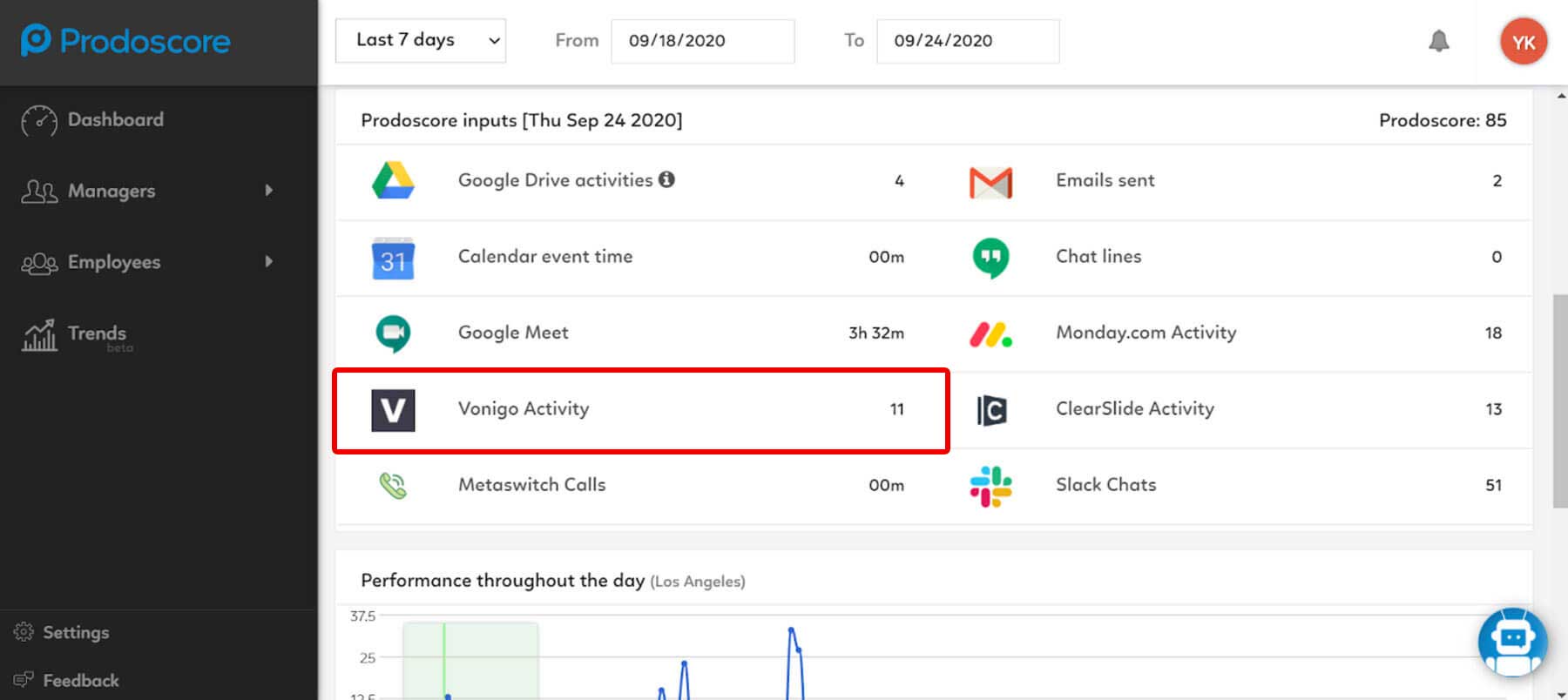This screenshot has width=1568, height=700.
Task: Click Monday.com Activity count 18
Action: 1493,333
